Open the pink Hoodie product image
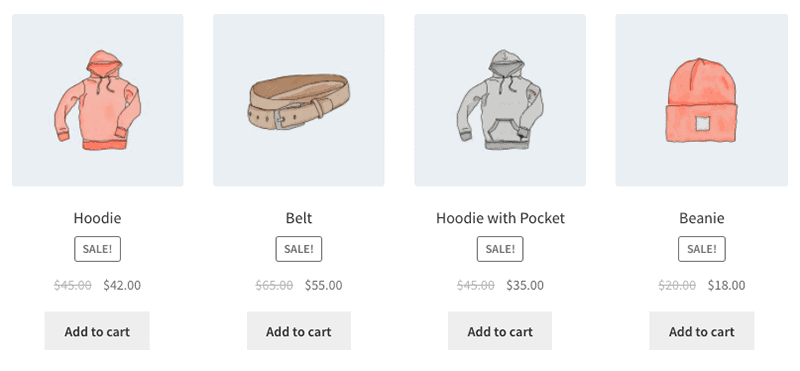This screenshot has height=371, width=800. click(97, 100)
